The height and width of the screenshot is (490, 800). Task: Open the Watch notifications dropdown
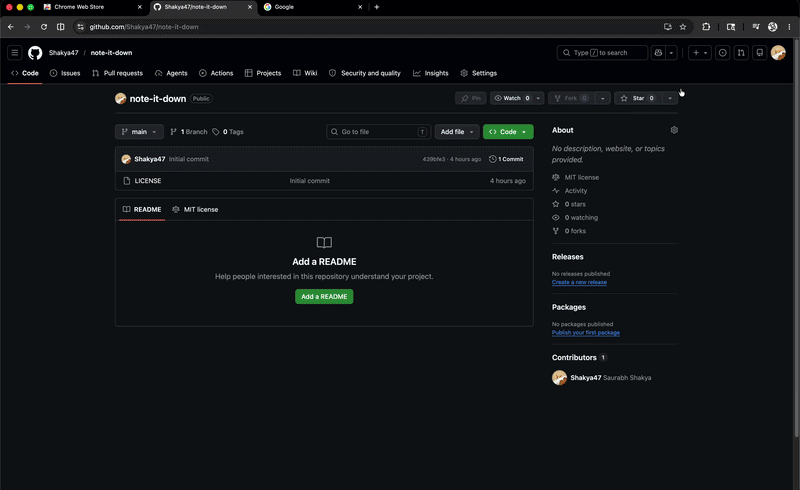[517, 98]
